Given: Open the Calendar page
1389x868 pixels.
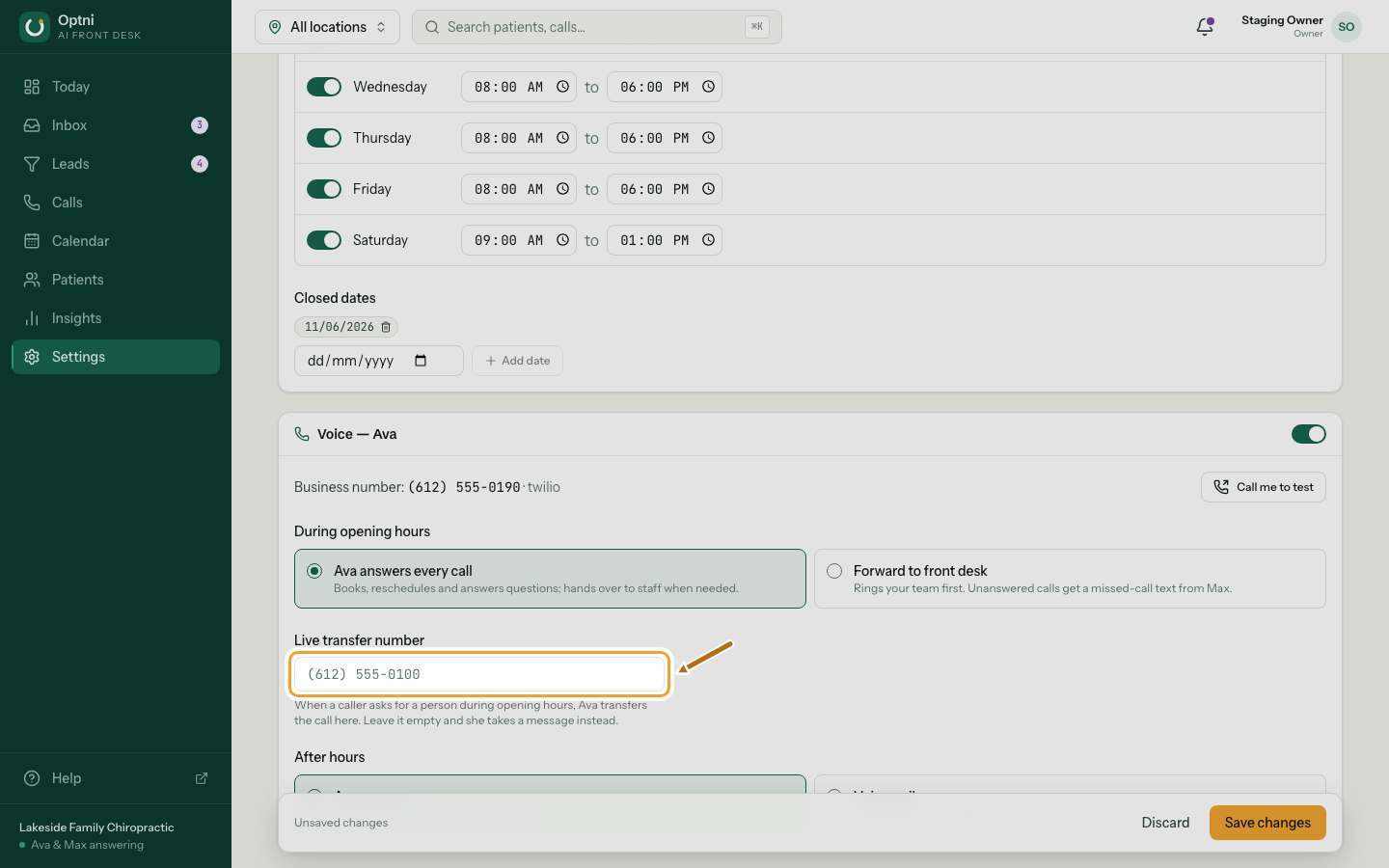Looking at the screenshot, I should click(x=116, y=241).
